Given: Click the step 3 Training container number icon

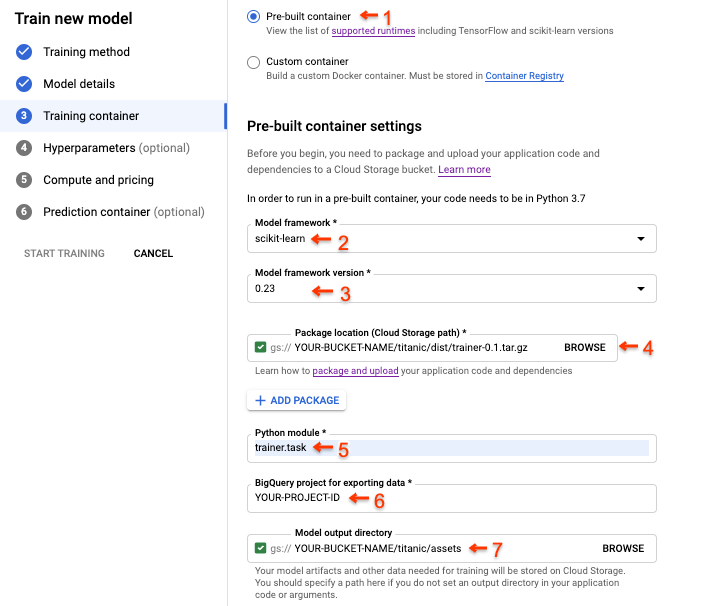Looking at the screenshot, I should coord(24,116).
